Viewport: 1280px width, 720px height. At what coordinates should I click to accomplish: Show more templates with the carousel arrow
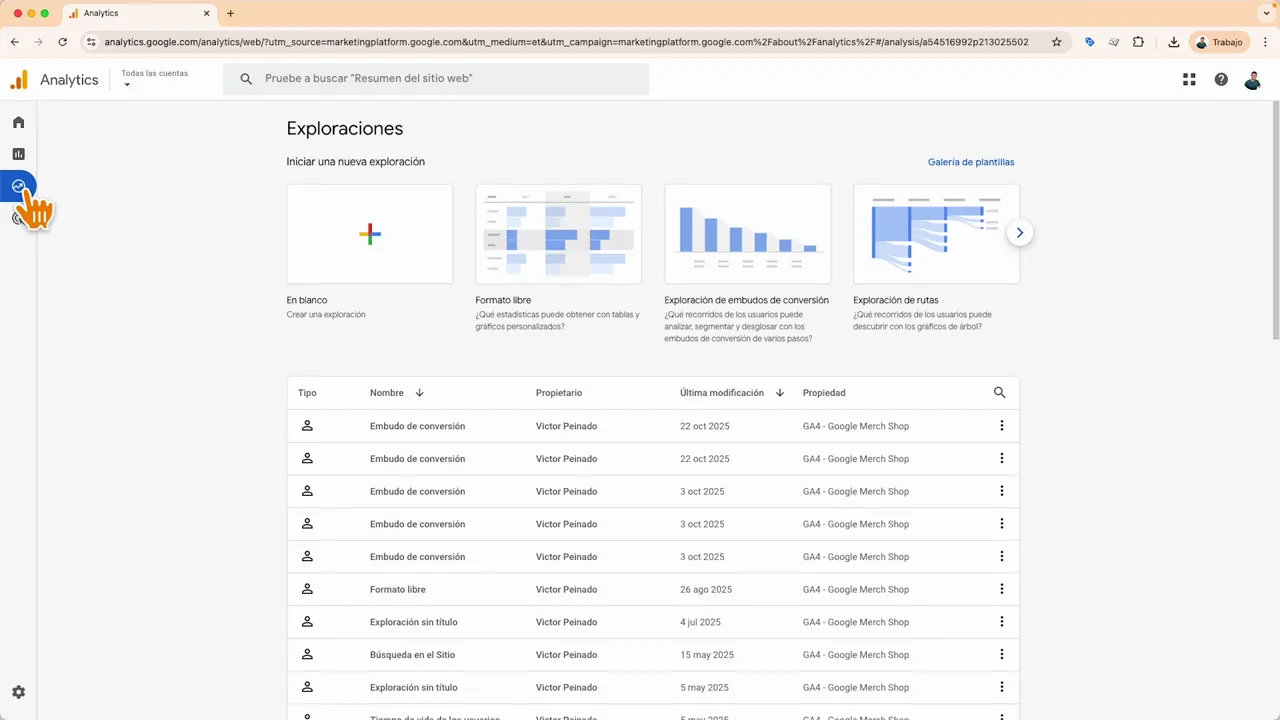coord(1019,232)
